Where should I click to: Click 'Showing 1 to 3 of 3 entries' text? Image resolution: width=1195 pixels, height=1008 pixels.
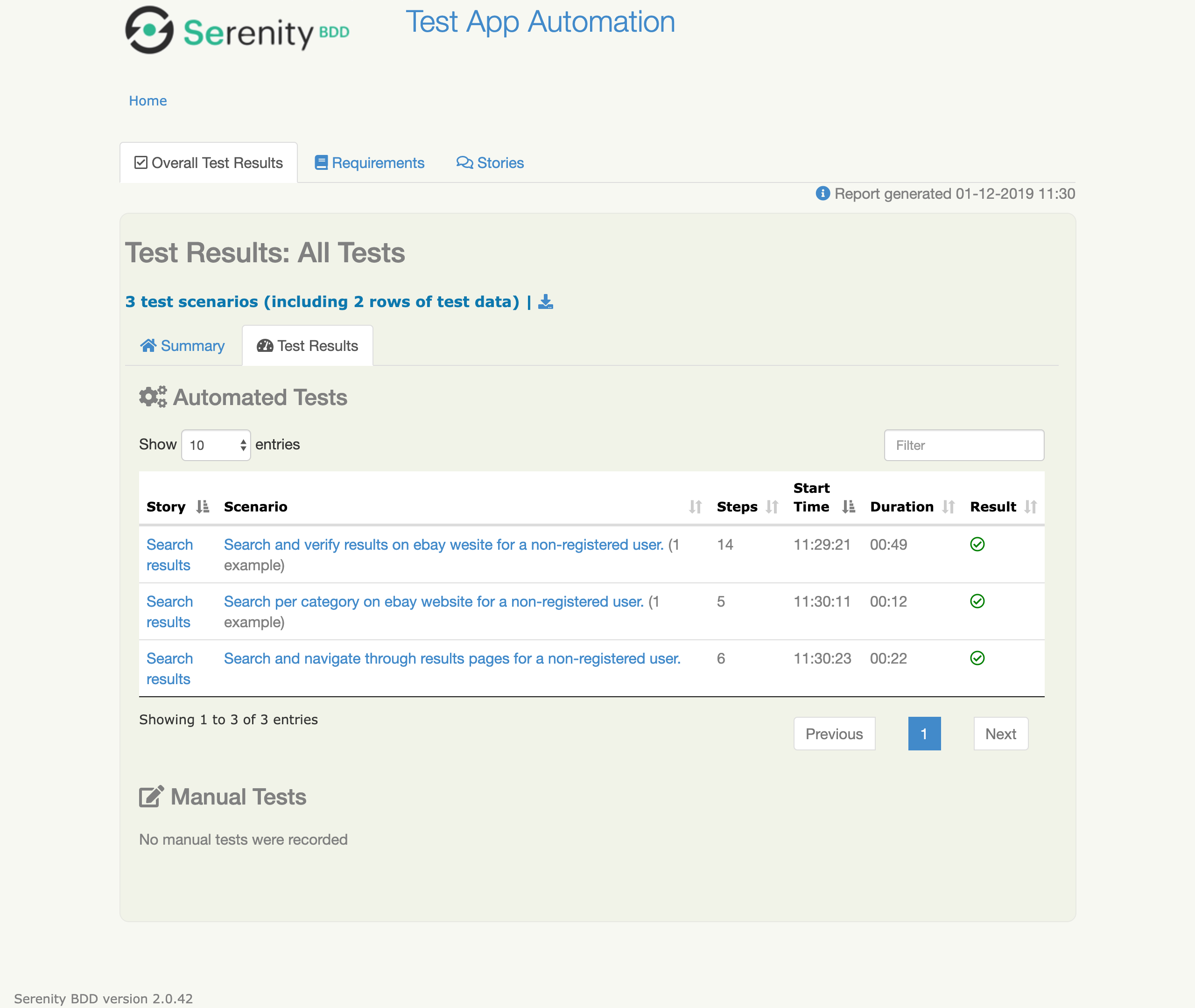point(228,720)
